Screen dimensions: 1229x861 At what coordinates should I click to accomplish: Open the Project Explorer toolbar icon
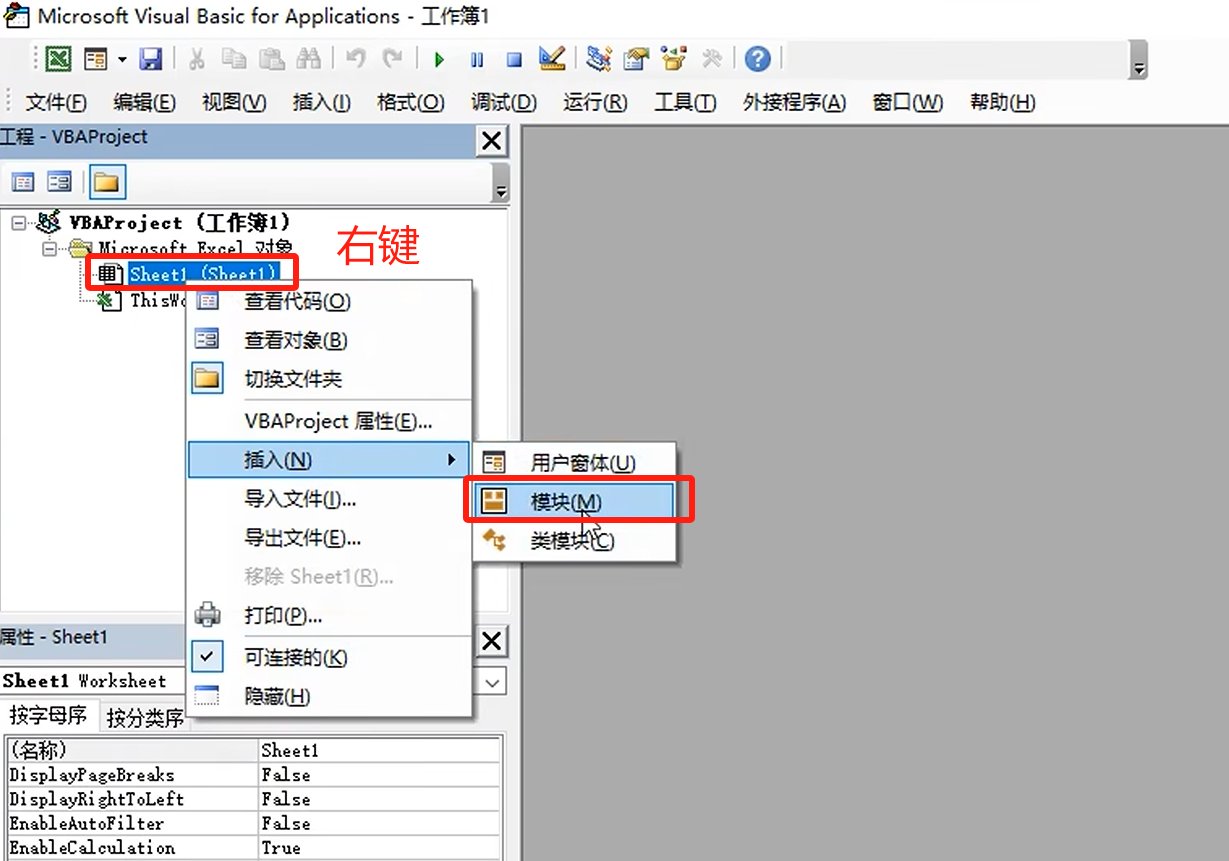[598, 59]
